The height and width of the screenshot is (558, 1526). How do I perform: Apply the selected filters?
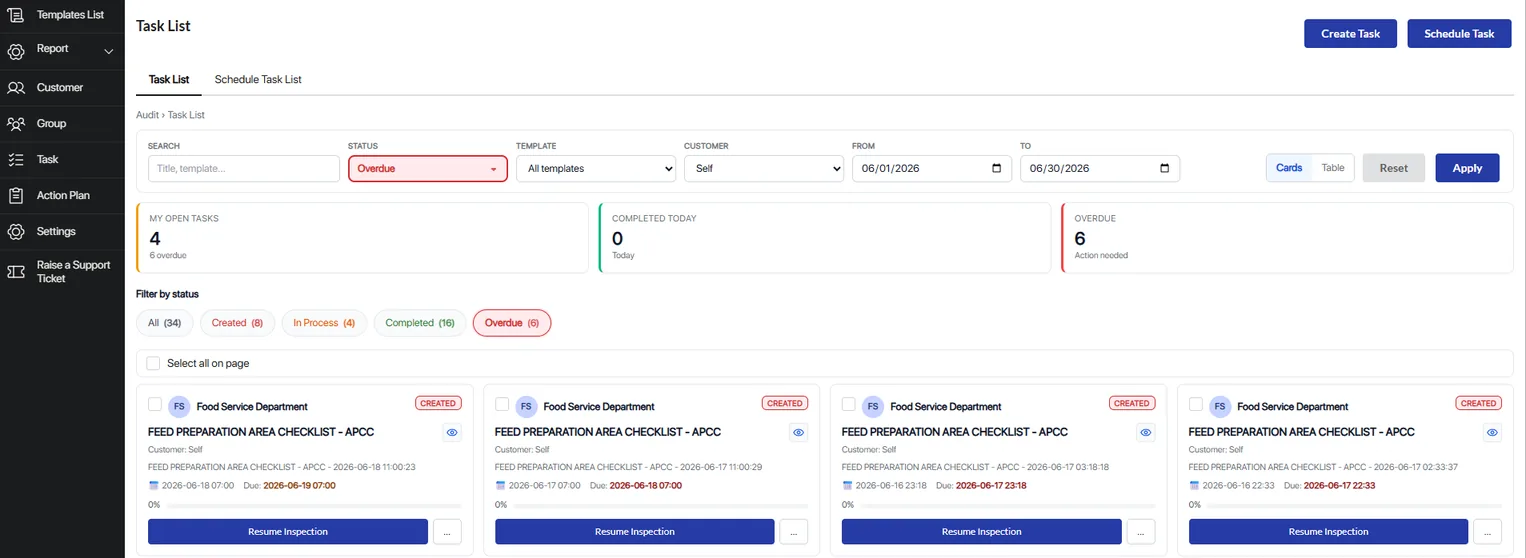tap(1467, 168)
